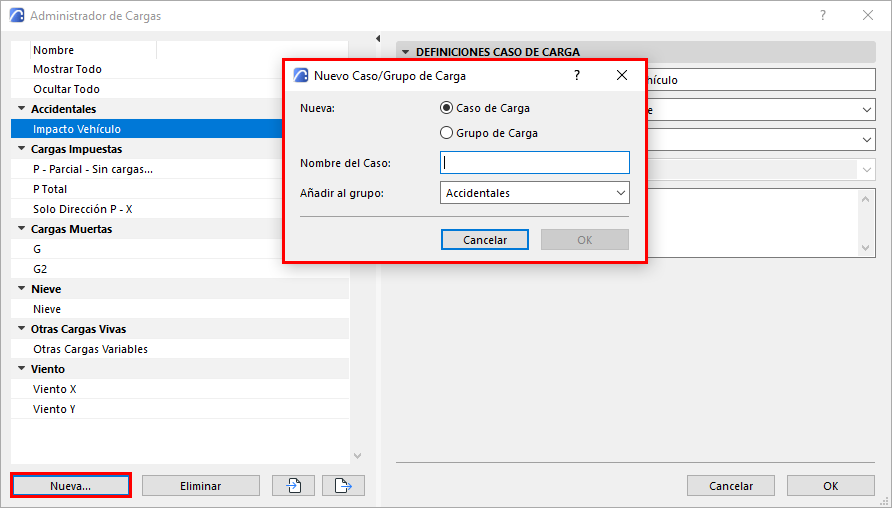Collapse the left list panel with the arrow
Viewport: 892px width, 508px height.
[x=378, y=39]
